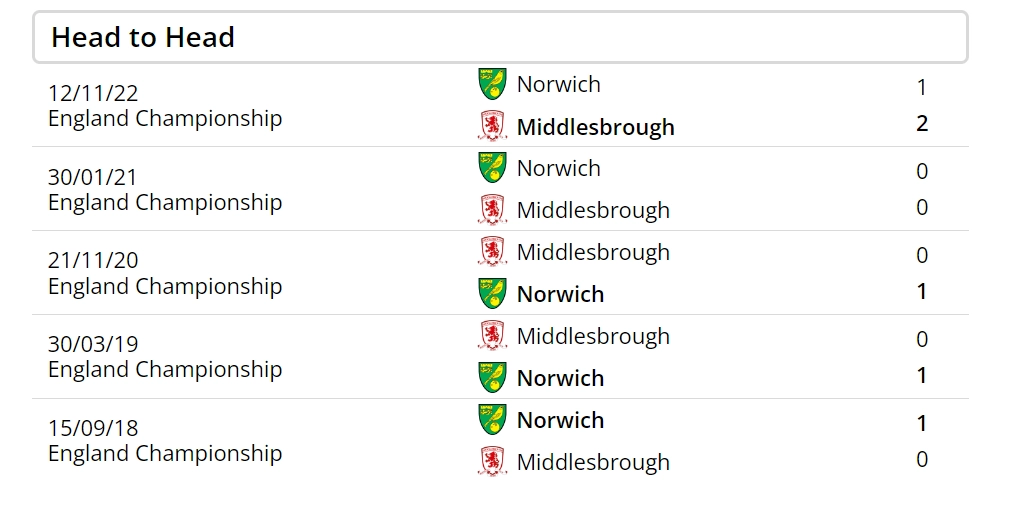This screenshot has width=1009, height=506.
Task: Click England Championship under 30/01/21
Action: click(165, 202)
